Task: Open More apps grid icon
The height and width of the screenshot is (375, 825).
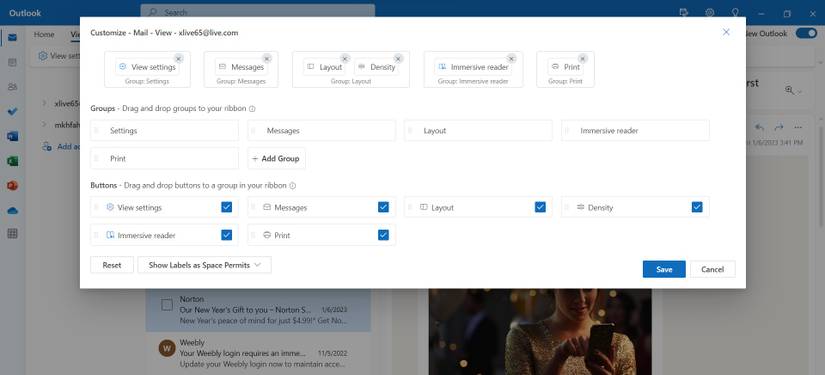Action: [x=13, y=234]
